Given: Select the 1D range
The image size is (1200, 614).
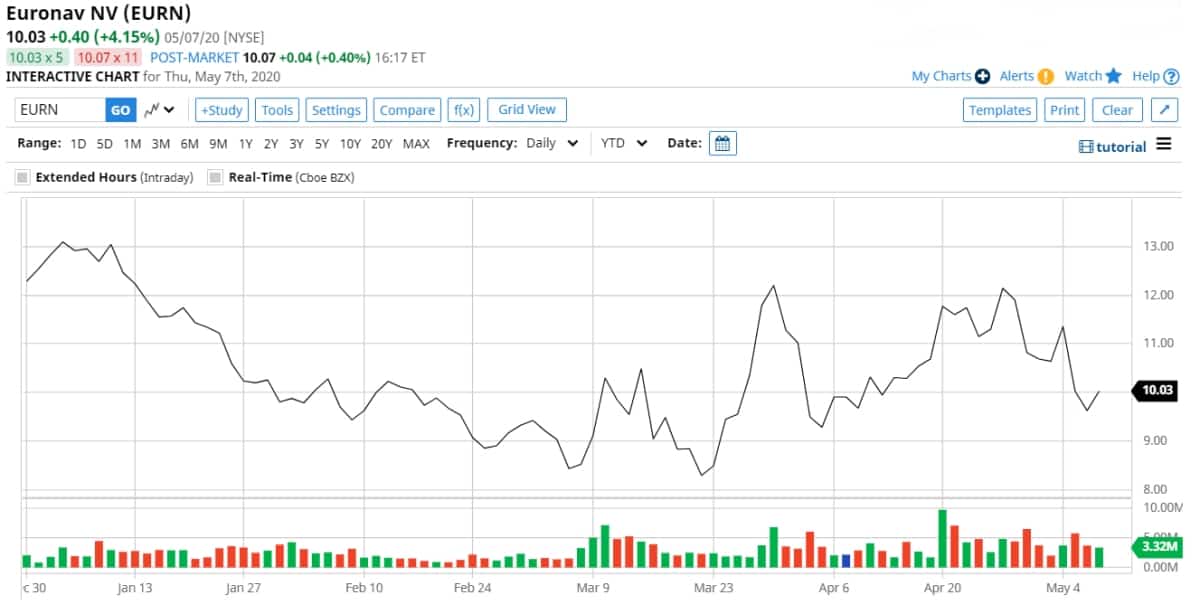Looking at the screenshot, I should (78, 144).
